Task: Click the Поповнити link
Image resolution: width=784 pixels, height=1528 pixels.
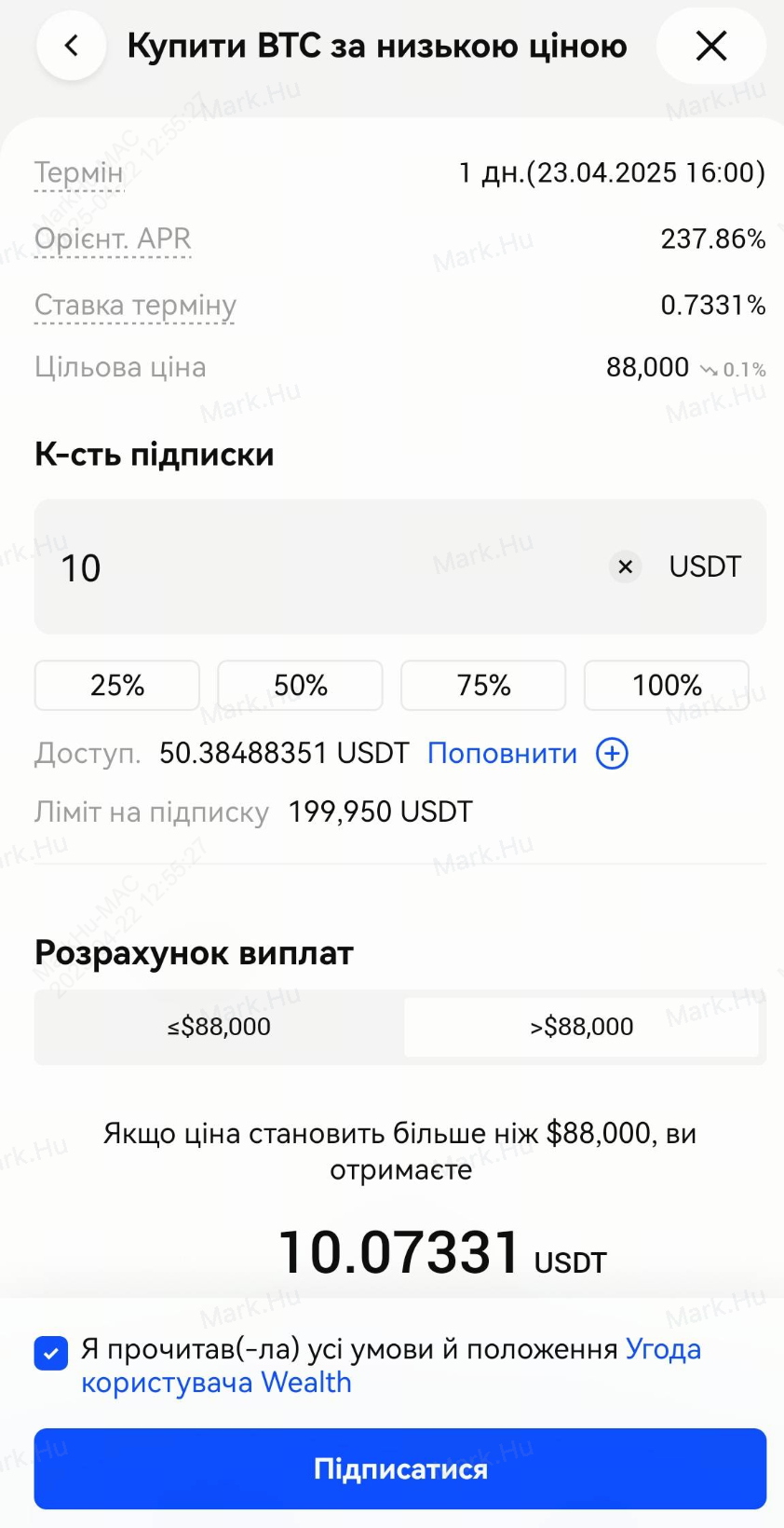Action: point(503,754)
